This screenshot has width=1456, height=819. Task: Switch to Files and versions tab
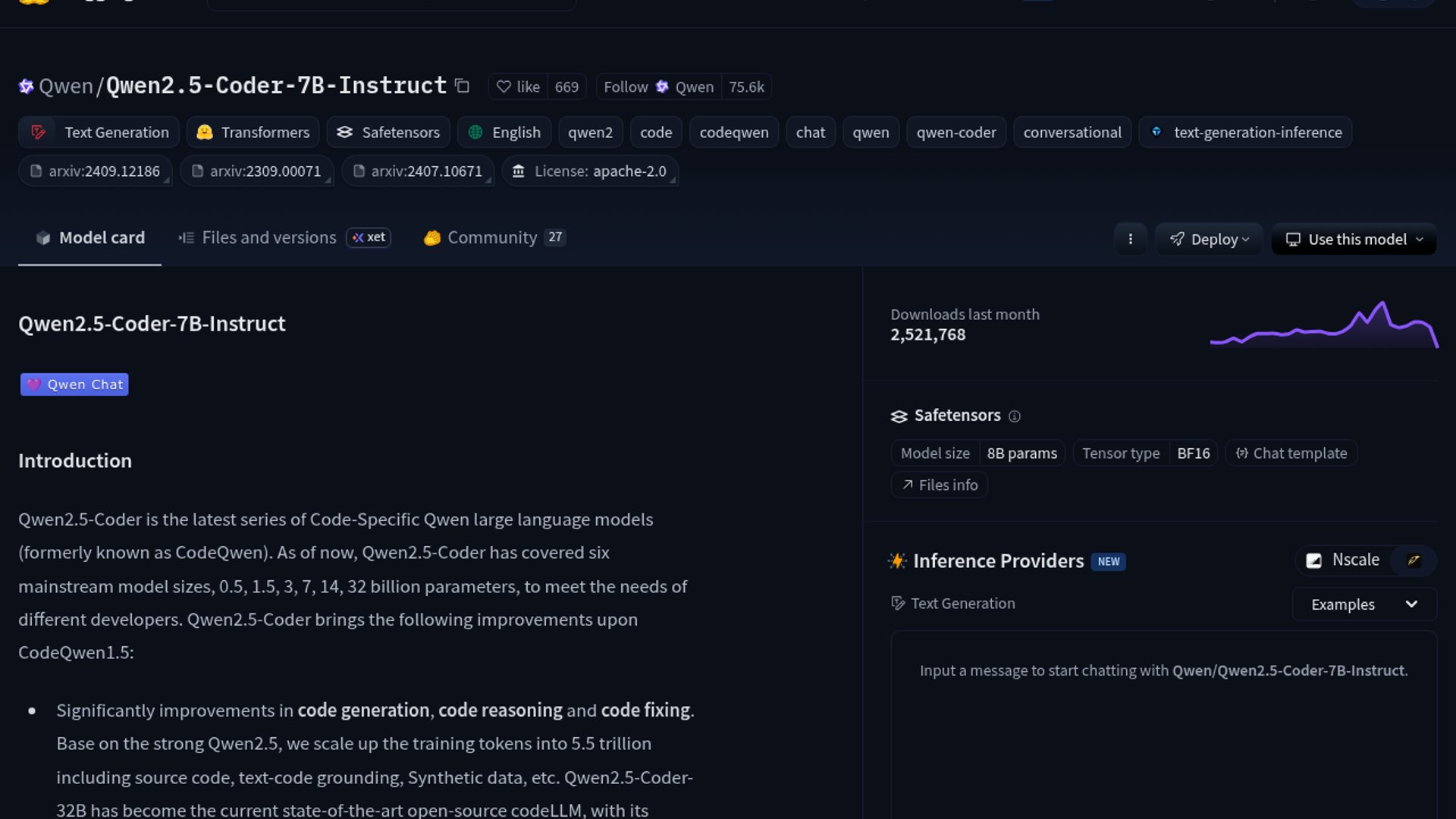click(268, 238)
